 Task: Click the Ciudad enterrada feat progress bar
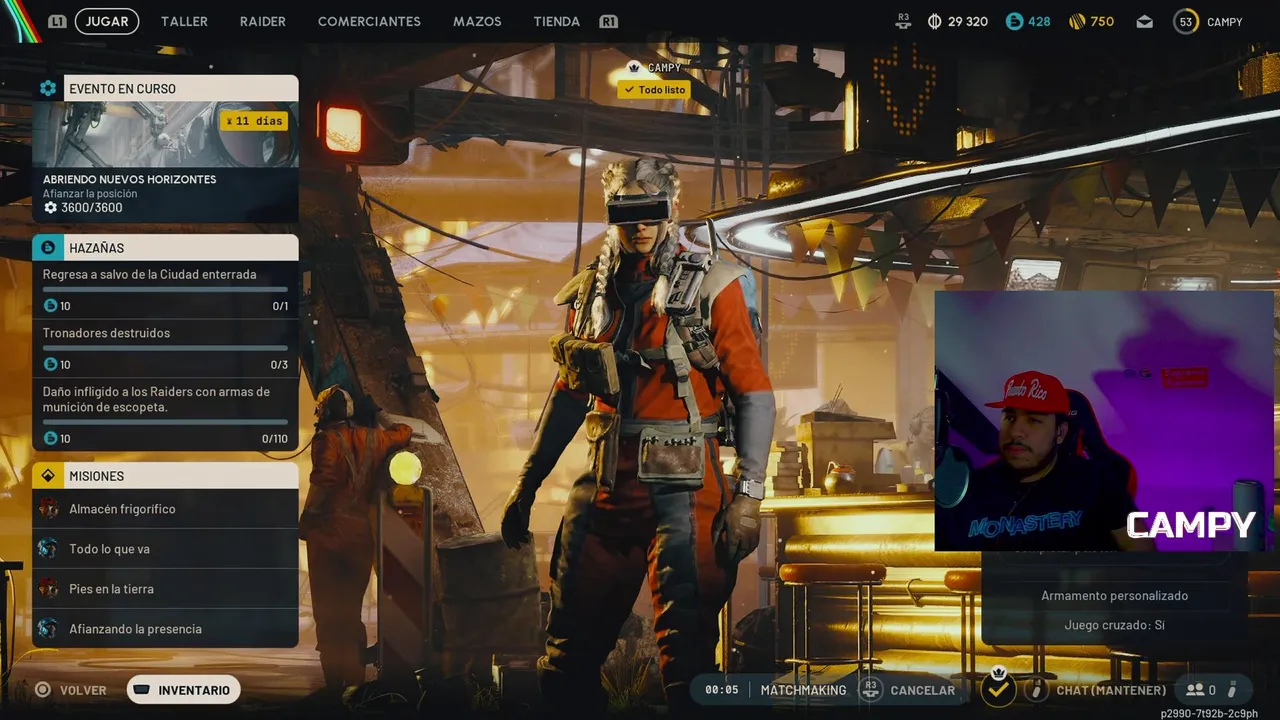click(x=165, y=289)
